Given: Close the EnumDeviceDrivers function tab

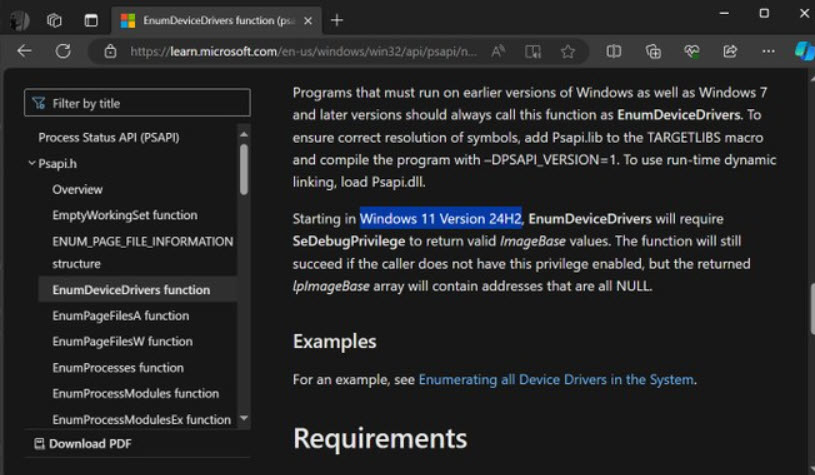Looking at the screenshot, I should coord(308,21).
